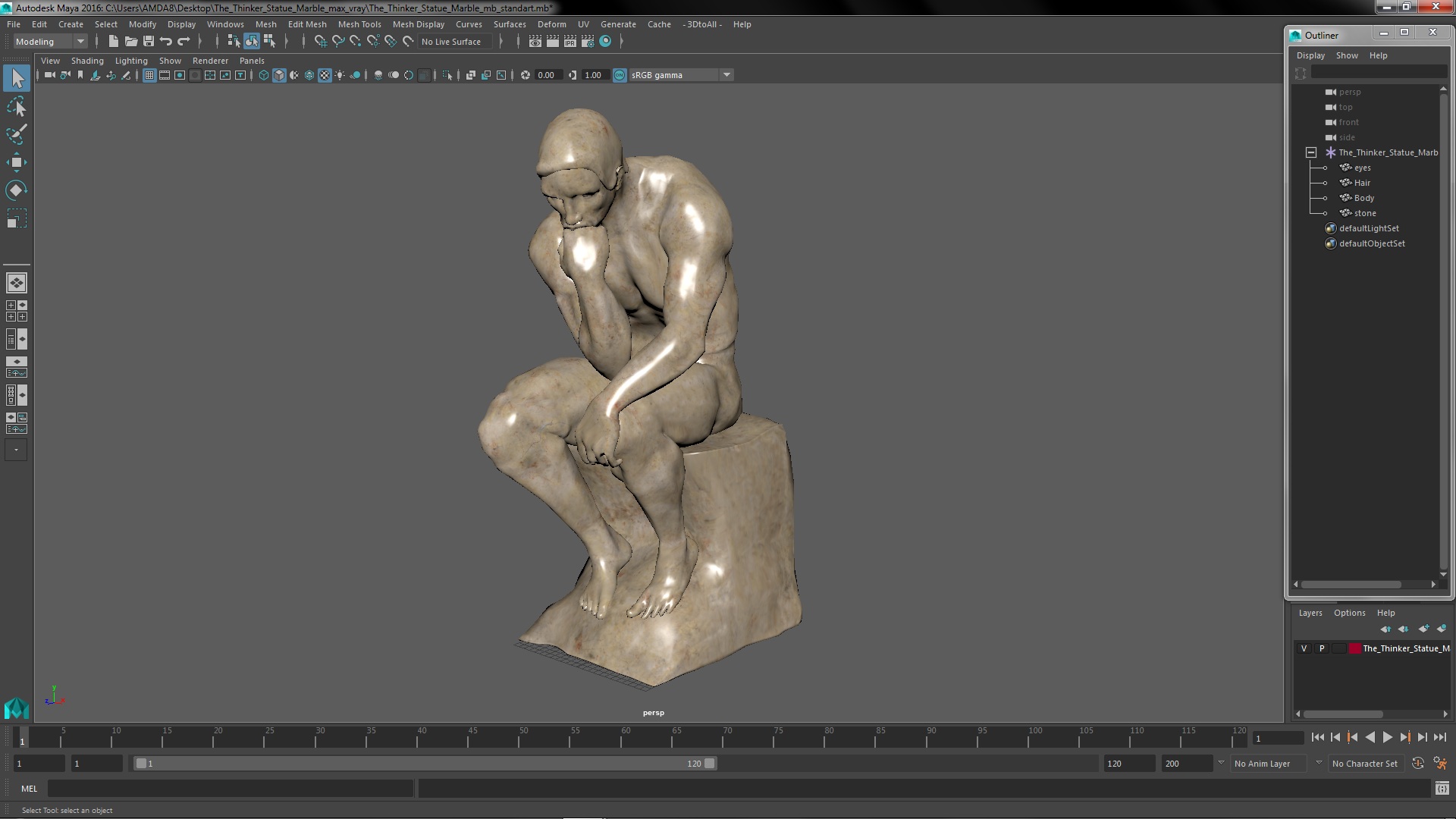Screen dimensions: 1456x819
Task: Open the layer editor Options menu
Action: coord(1349,613)
